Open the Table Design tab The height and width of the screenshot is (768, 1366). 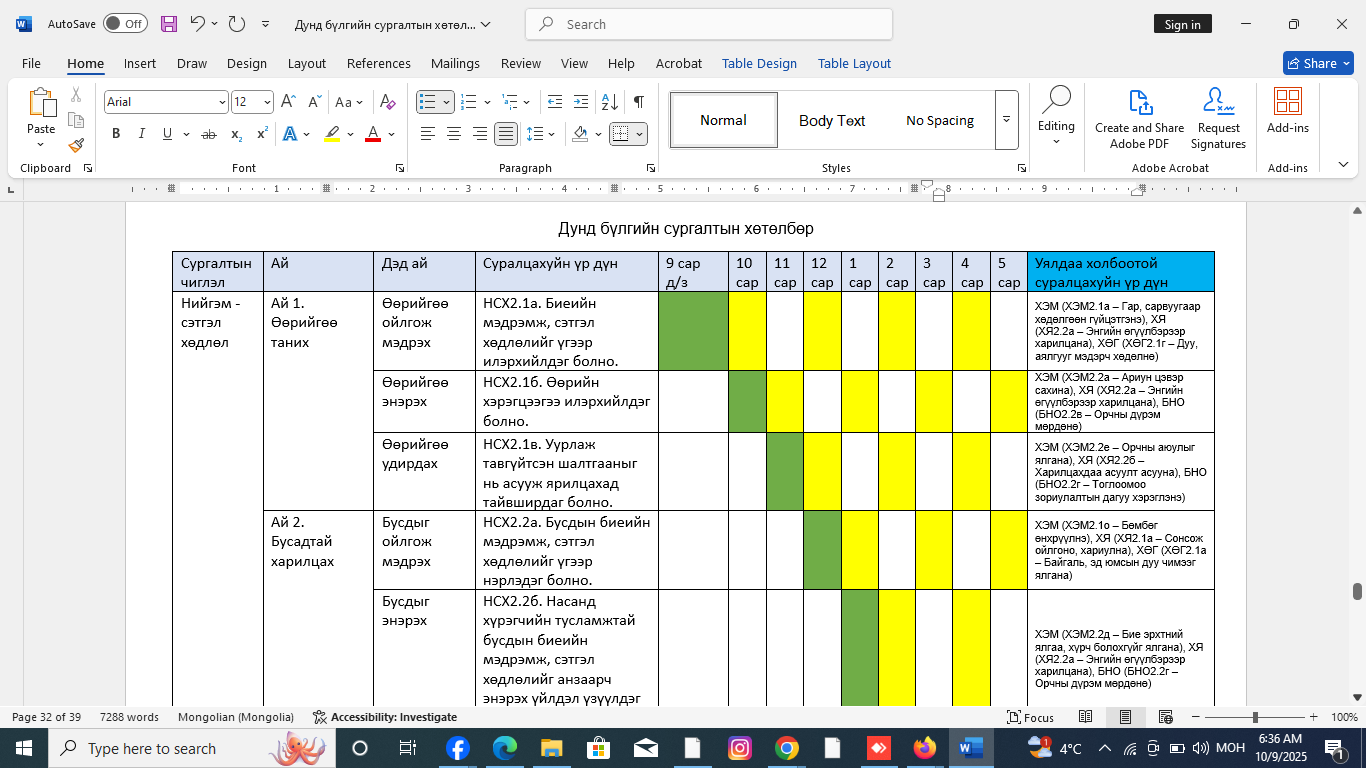(759, 63)
